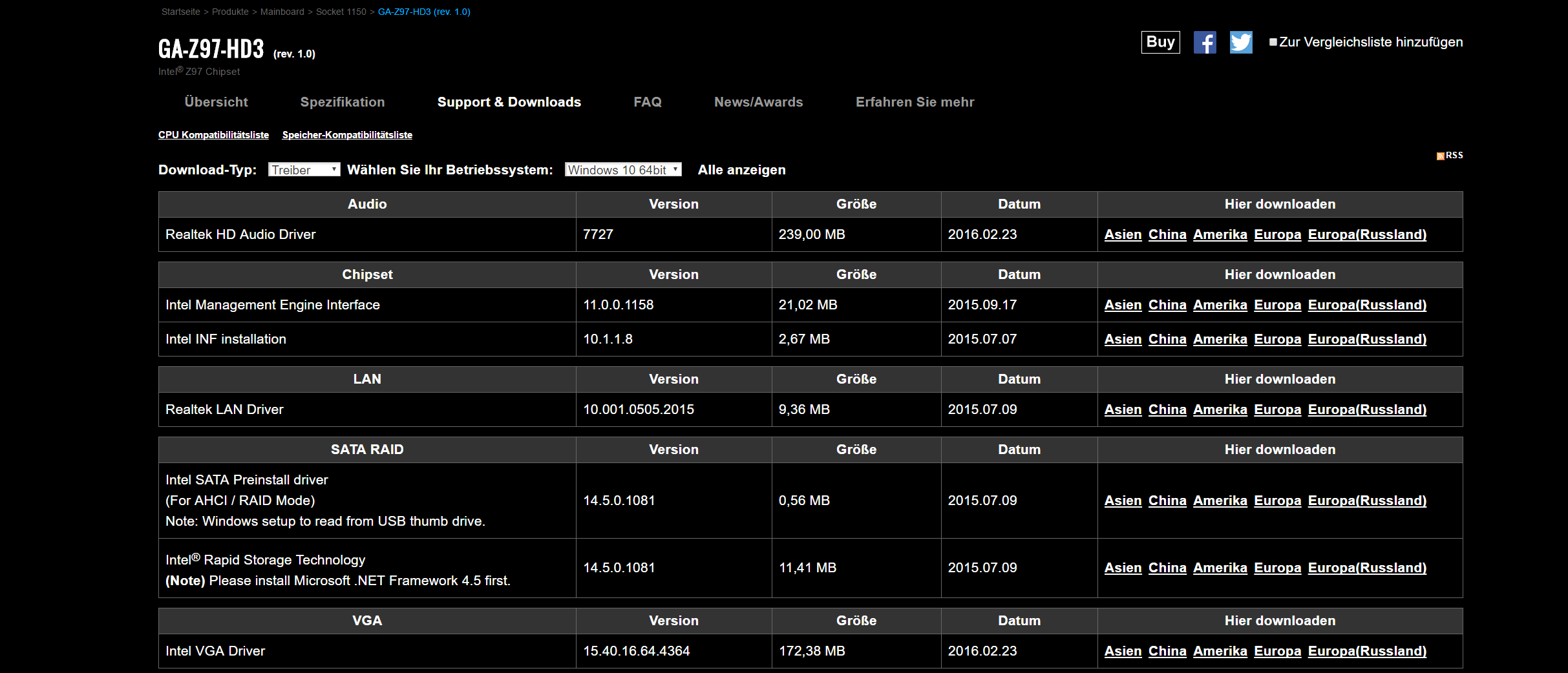Open the Windows 10 64bit OS dropdown

[623, 170]
